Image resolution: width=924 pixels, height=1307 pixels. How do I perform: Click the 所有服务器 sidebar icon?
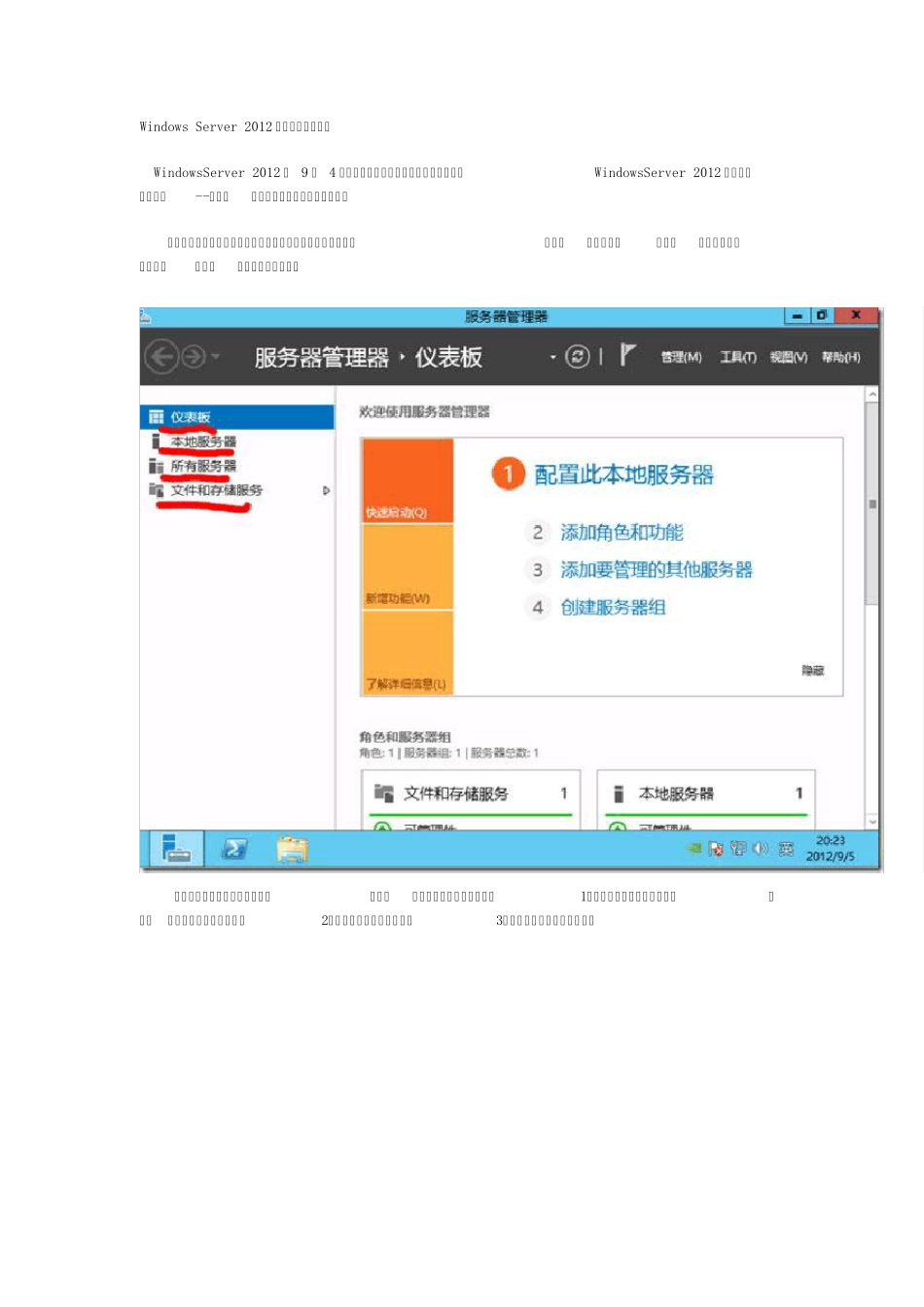[156, 466]
